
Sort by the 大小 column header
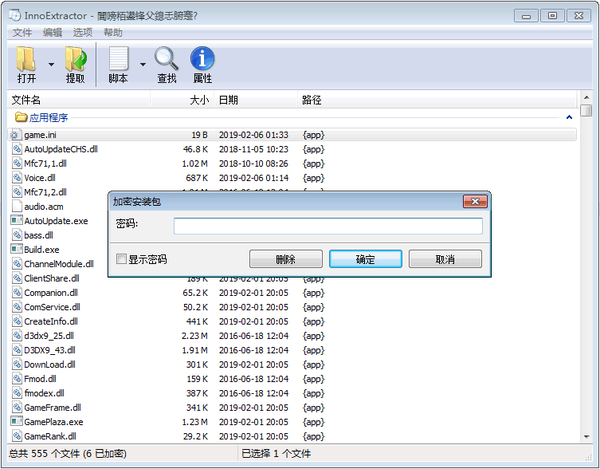[x=182, y=100]
